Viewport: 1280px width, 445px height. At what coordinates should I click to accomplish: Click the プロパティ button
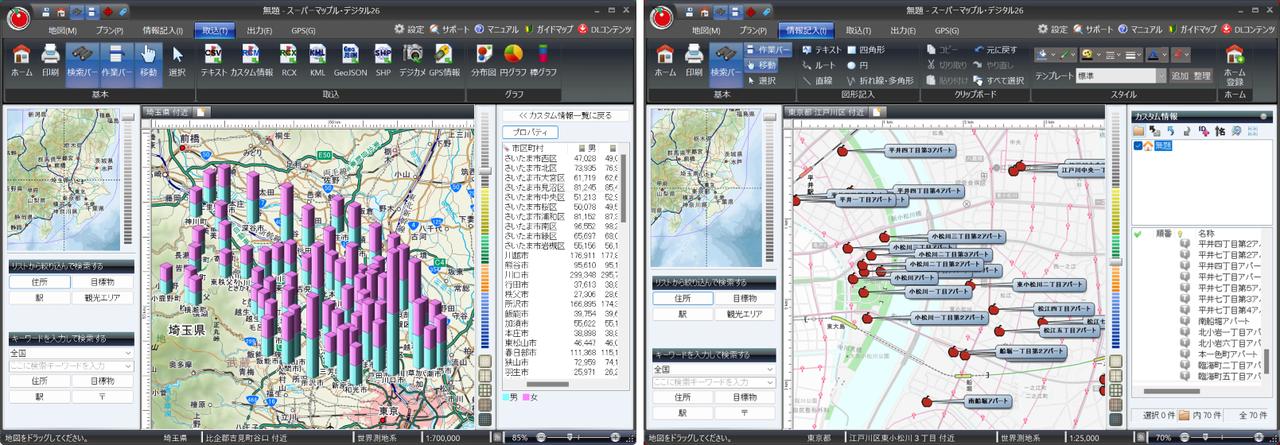[x=529, y=132]
